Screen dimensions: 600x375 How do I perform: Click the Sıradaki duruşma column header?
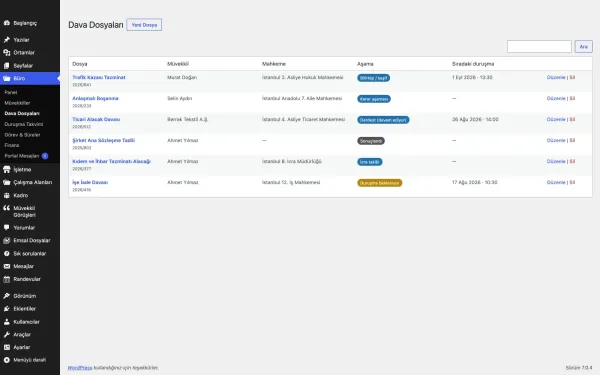tap(473, 64)
